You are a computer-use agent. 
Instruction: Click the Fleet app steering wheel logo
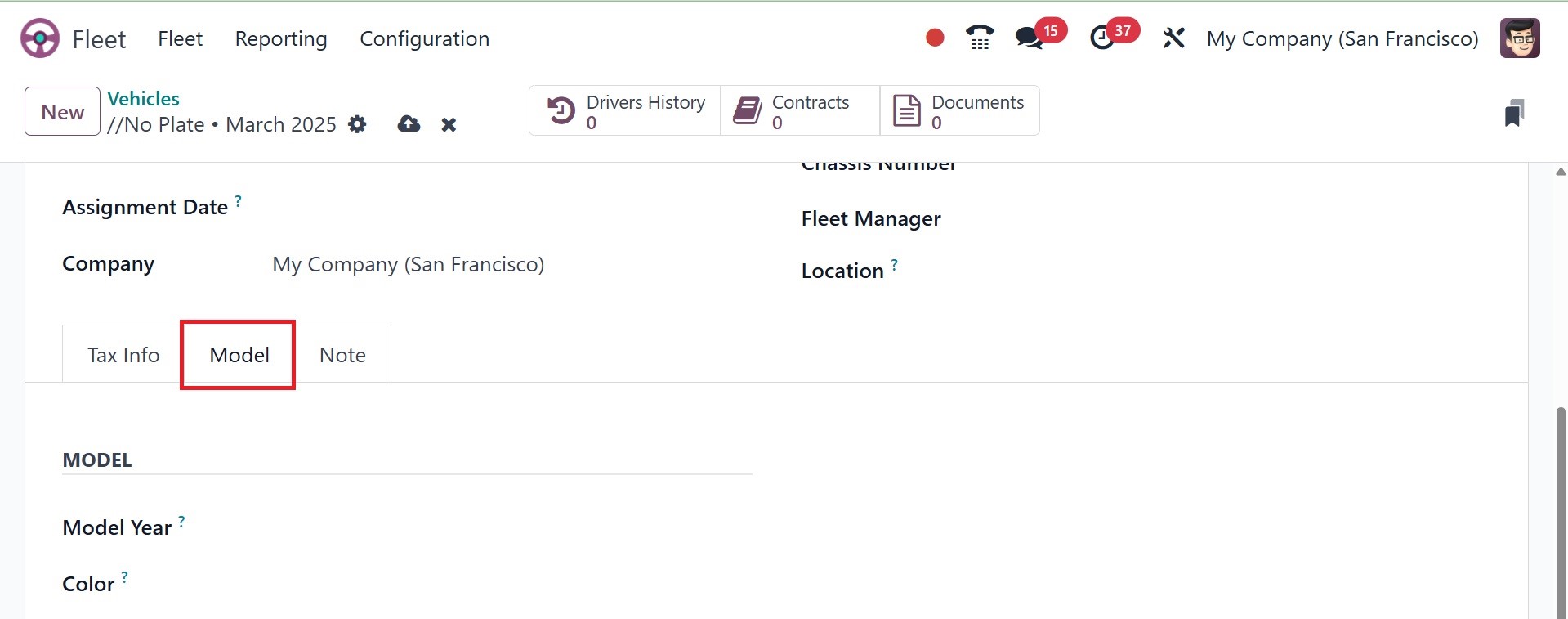(x=39, y=38)
